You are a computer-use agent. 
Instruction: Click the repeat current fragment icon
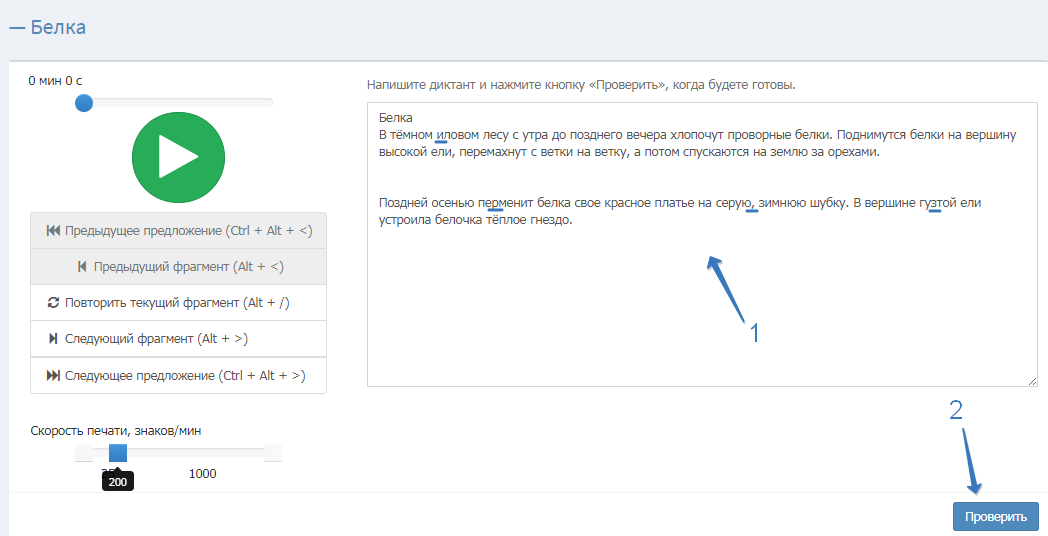pyautogui.click(x=54, y=303)
